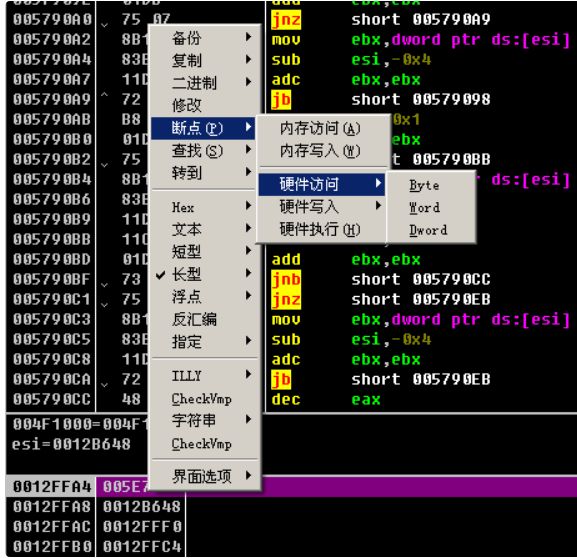Expand arrow next to 字符串
This screenshot has width=577, height=558.
pos(249,420)
